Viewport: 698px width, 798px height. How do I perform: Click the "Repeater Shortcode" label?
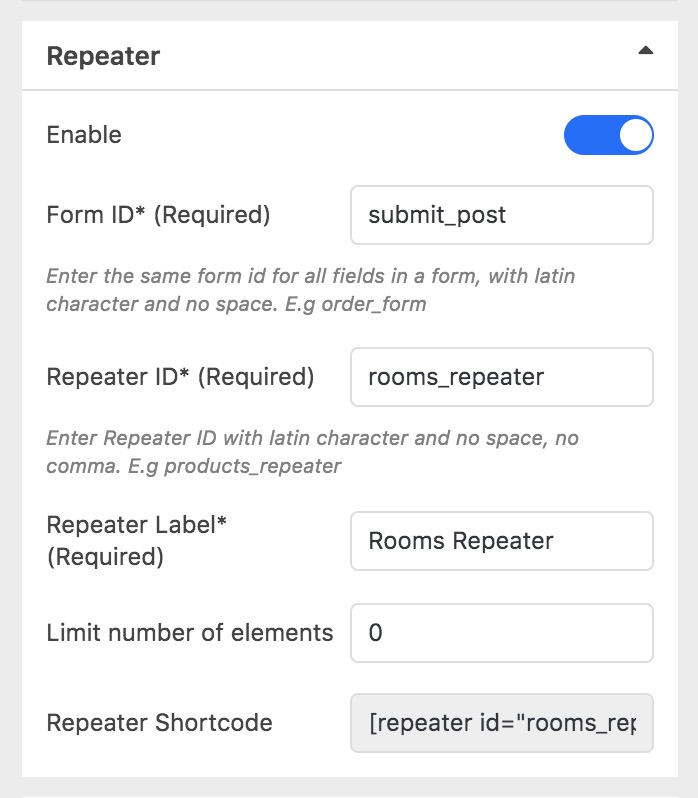[x=159, y=723]
